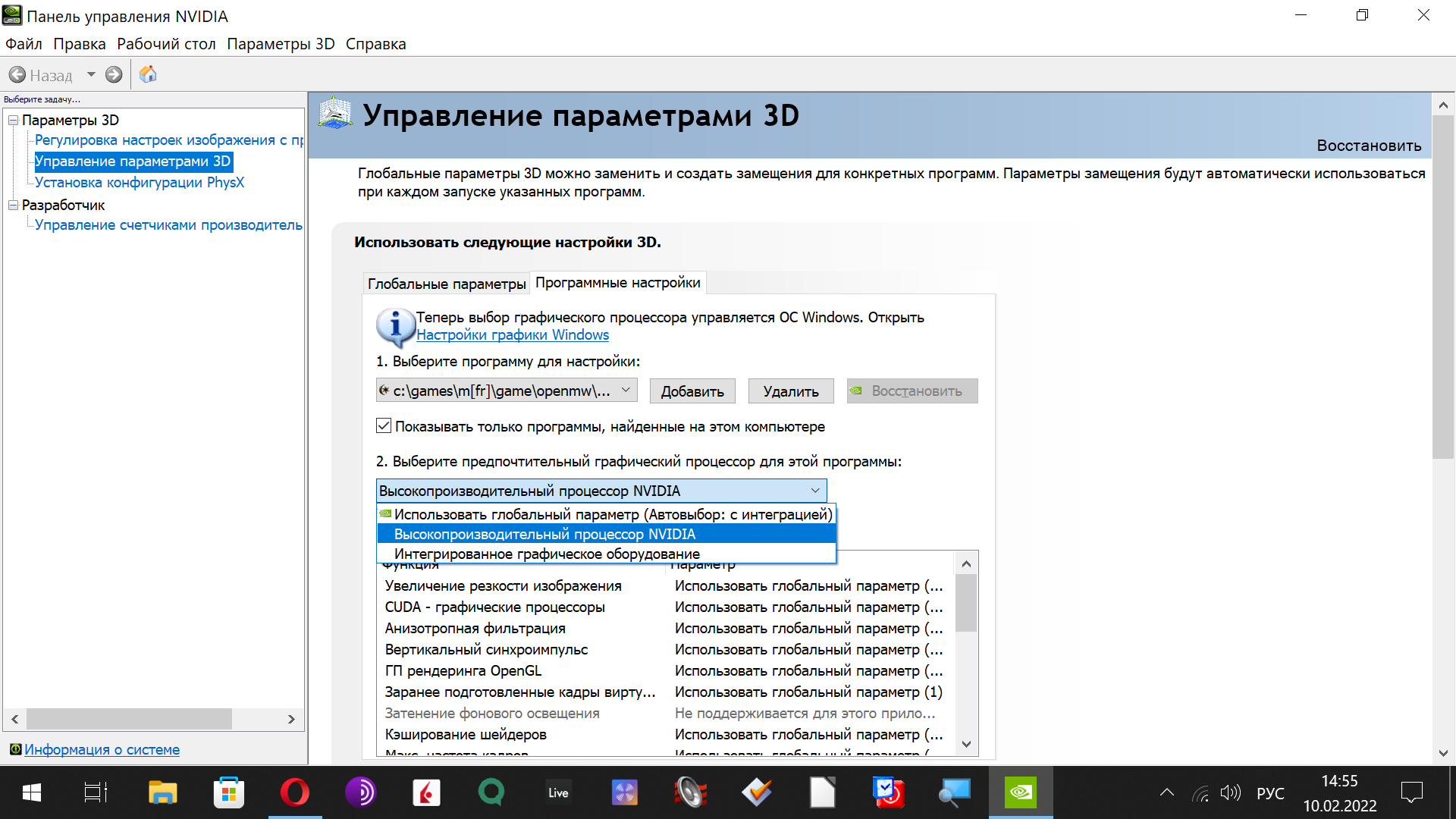
Task: Open the volume speaker tray icon
Action: (1230, 793)
